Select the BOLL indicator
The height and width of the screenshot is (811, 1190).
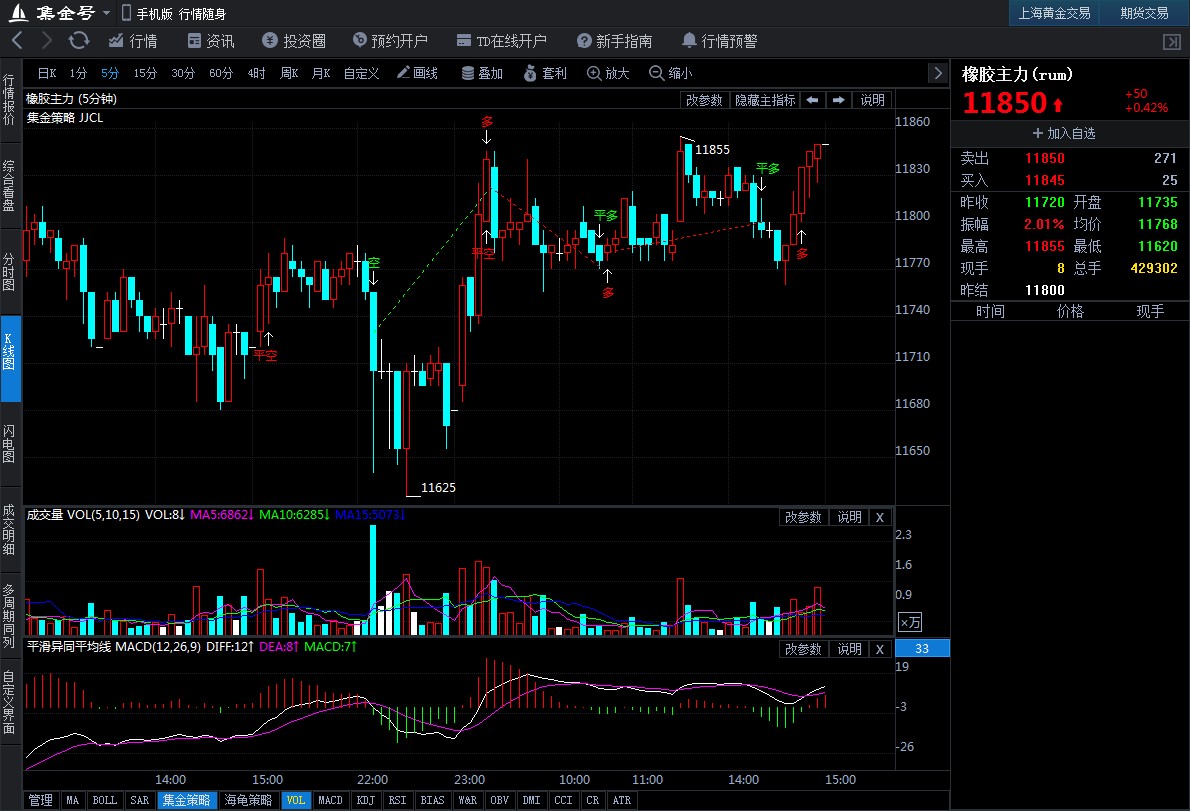[x=105, y=800]
